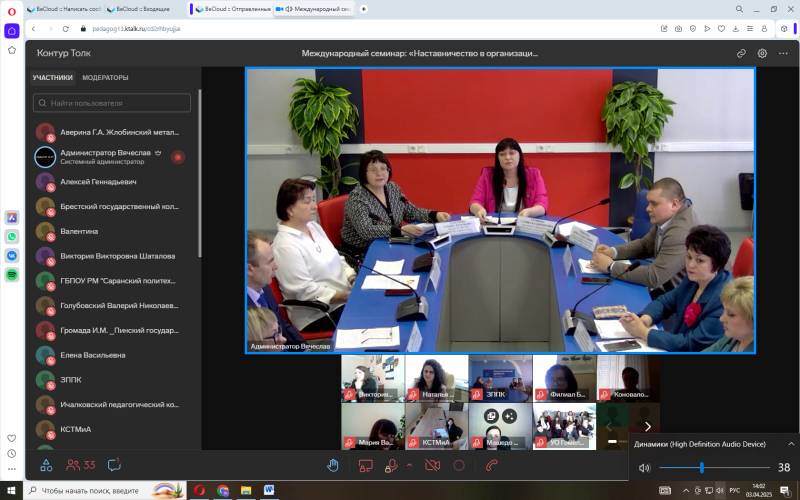The height and width of the screenshot is (500, 800).
Task: Switch to the УЧАСТНИКИ tab
Action: tap(53, 78)
